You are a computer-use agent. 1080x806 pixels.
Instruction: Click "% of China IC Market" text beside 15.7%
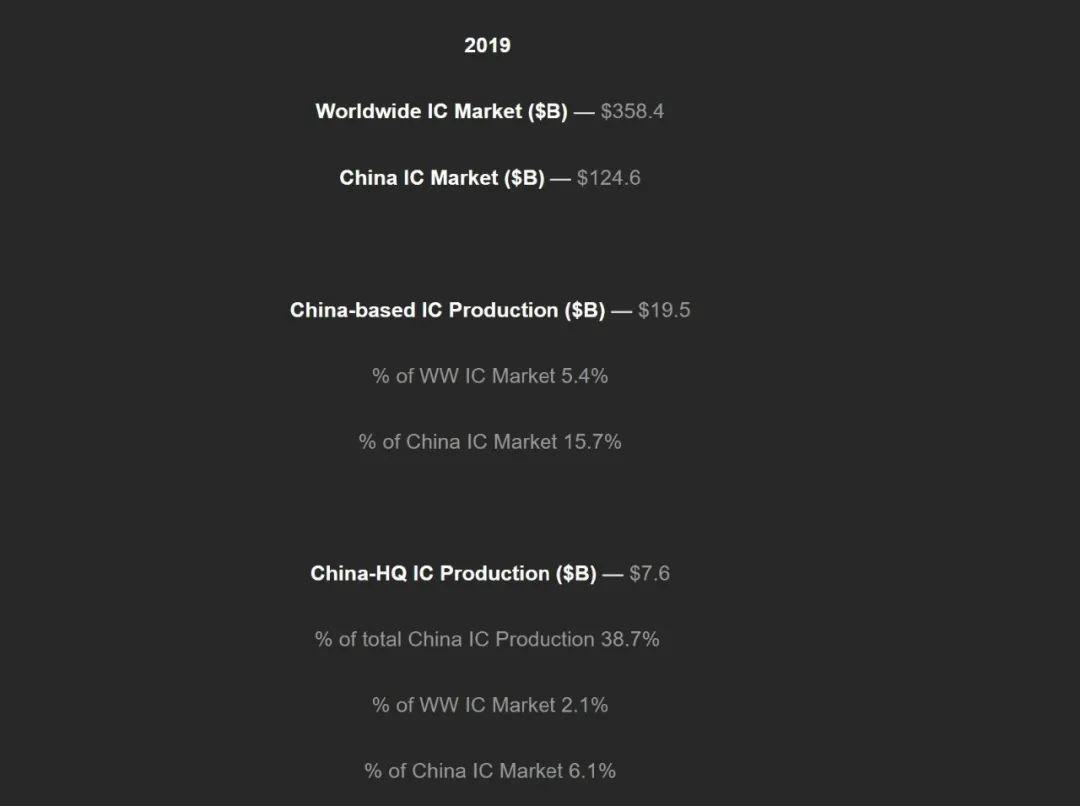tap(458, 442)
